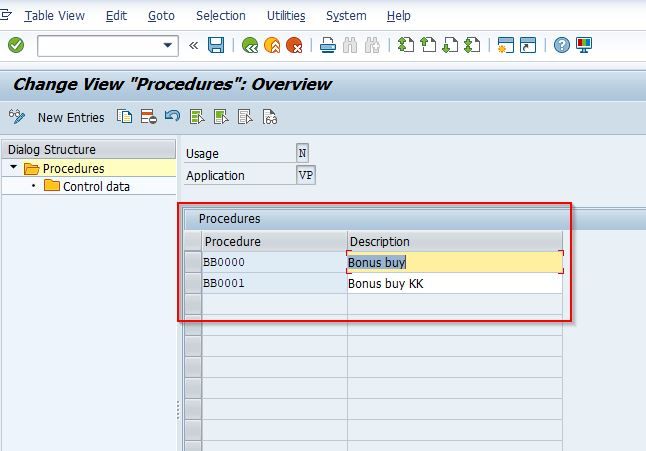Screen dimensions: 646x451
Task: Click the green Back icon
Action: click(250, 45)
